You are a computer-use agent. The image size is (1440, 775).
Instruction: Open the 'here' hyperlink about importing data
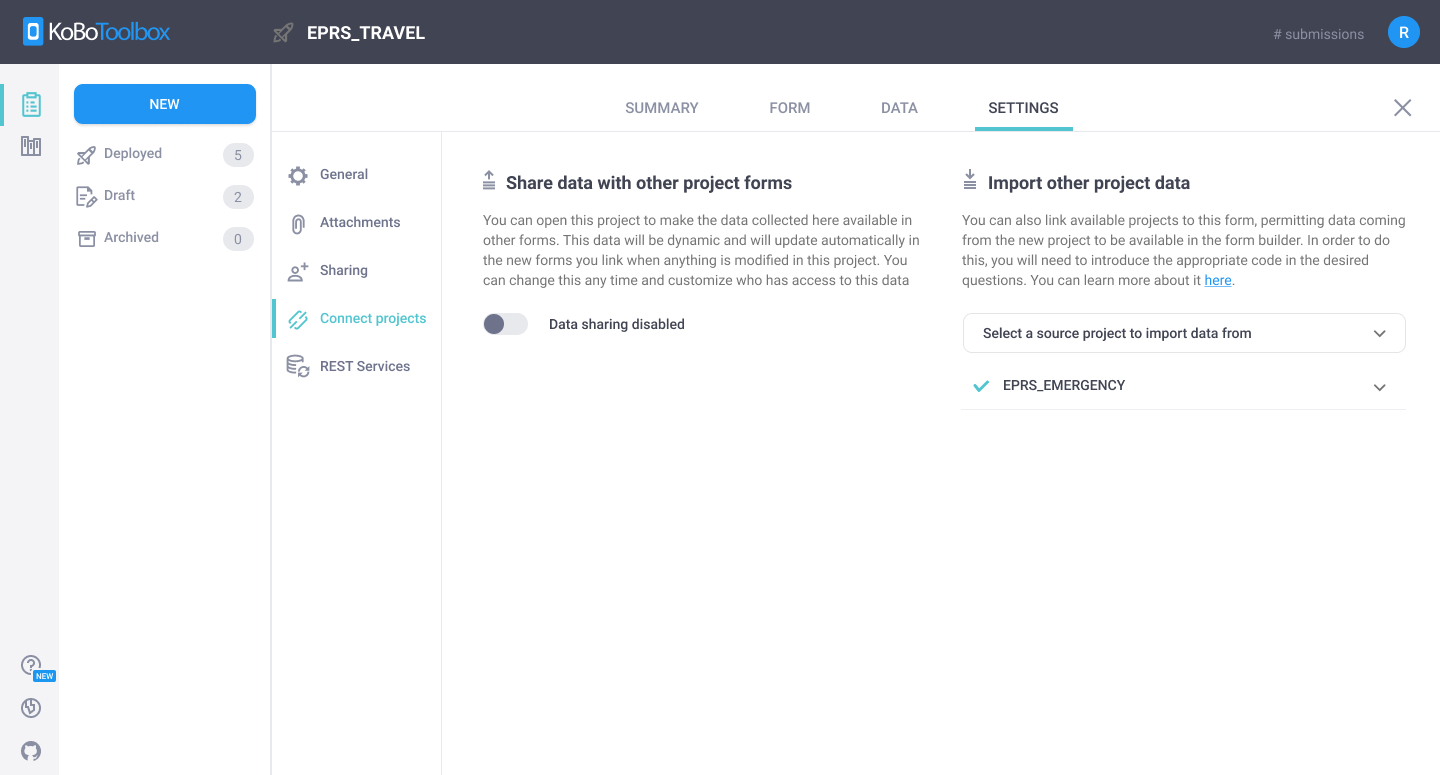coord(1218,280)
